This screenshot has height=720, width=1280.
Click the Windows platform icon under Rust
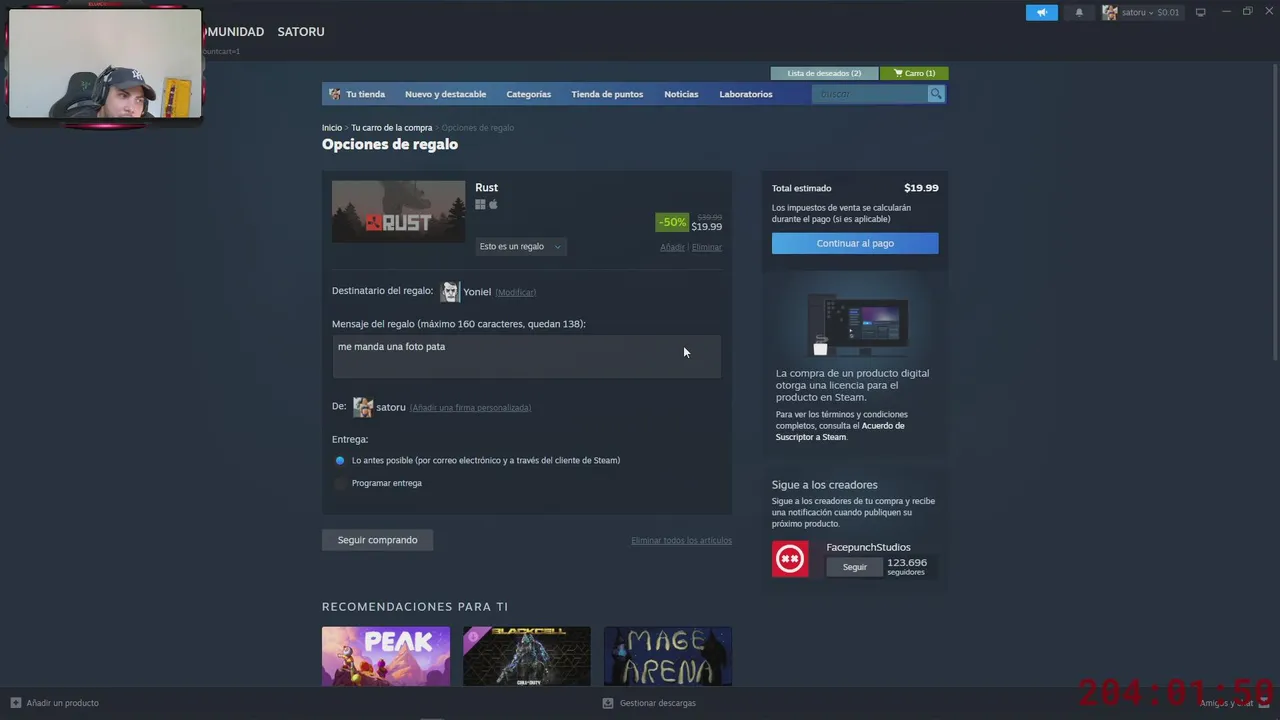tap(480, 205)
